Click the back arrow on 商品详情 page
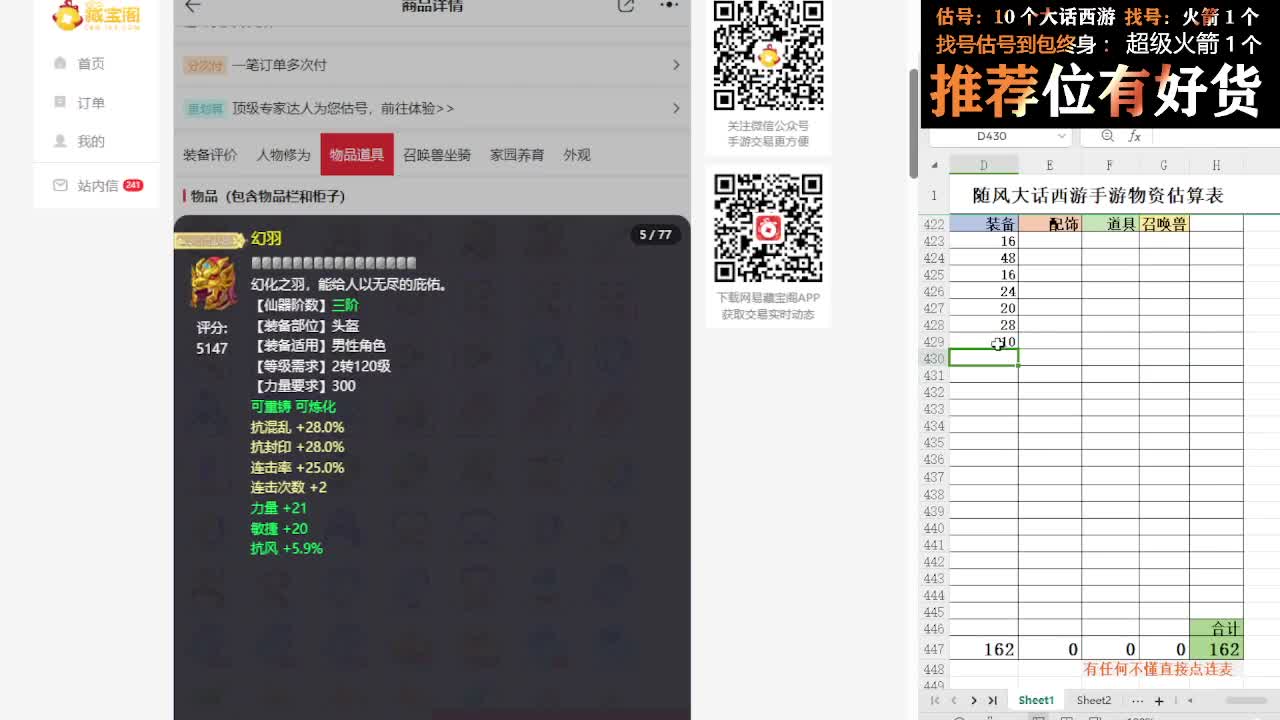The image size is (1280, 720). [x=195, y=7]
